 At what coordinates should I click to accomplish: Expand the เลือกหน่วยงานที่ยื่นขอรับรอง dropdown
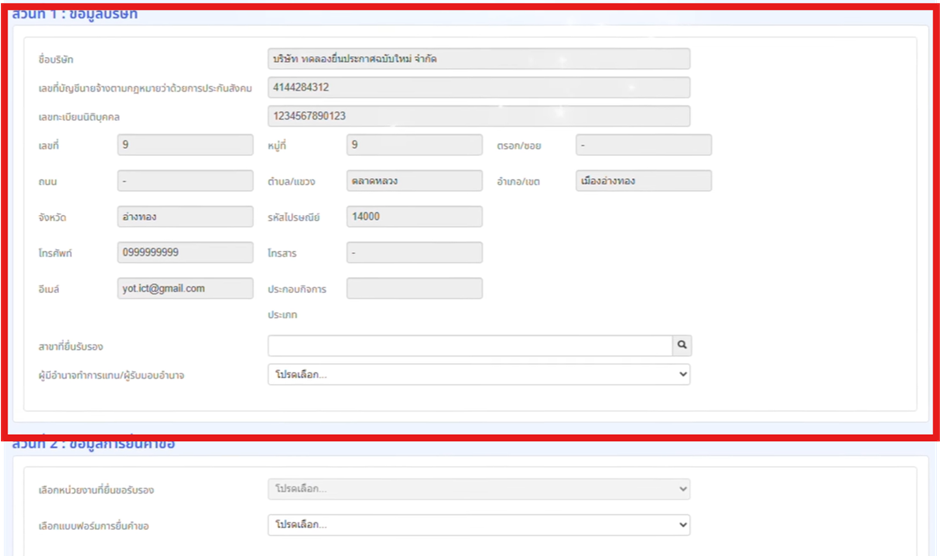[x=479, y=489]
